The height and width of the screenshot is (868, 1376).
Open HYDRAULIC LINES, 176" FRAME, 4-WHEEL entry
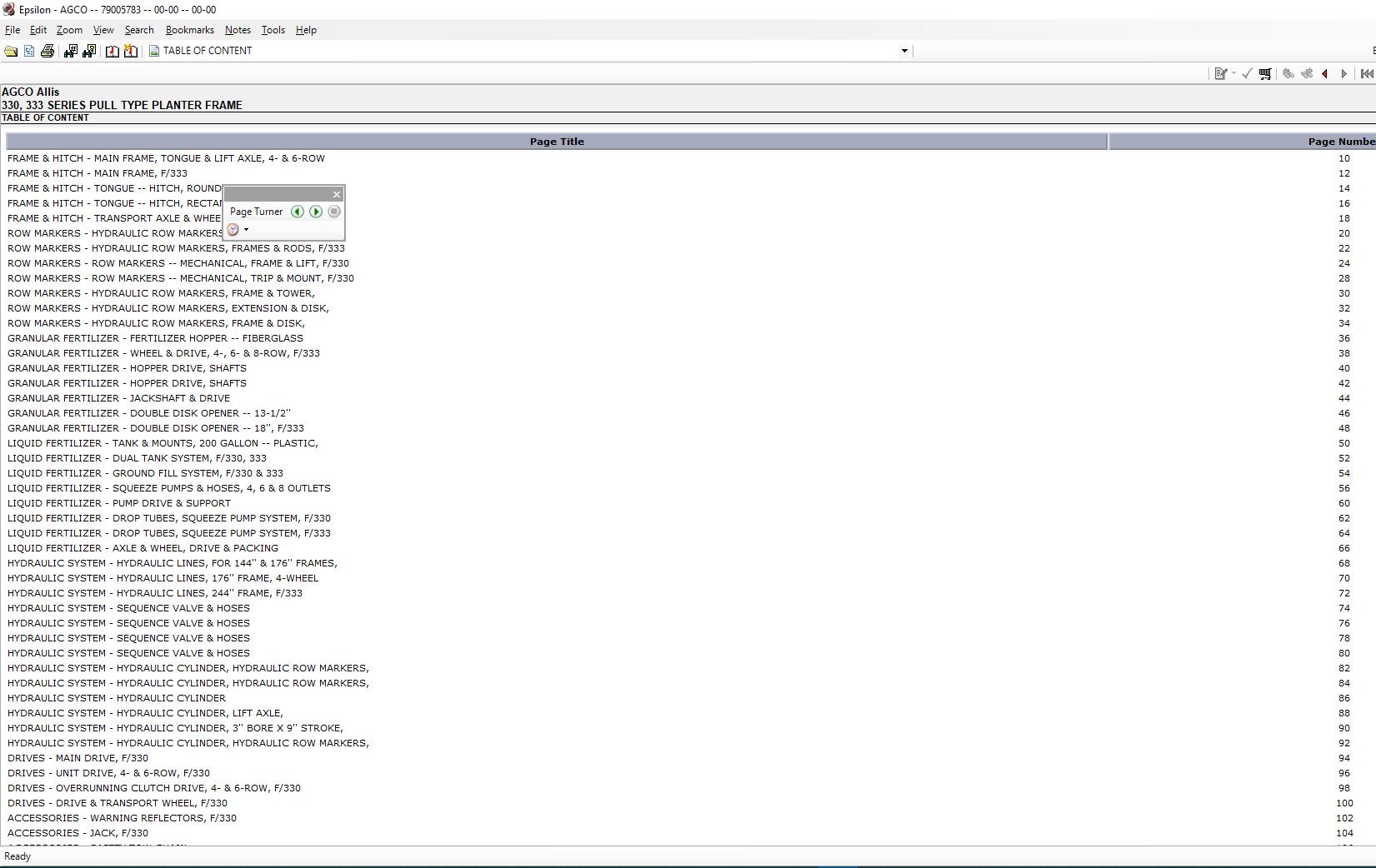pos(163,578)
